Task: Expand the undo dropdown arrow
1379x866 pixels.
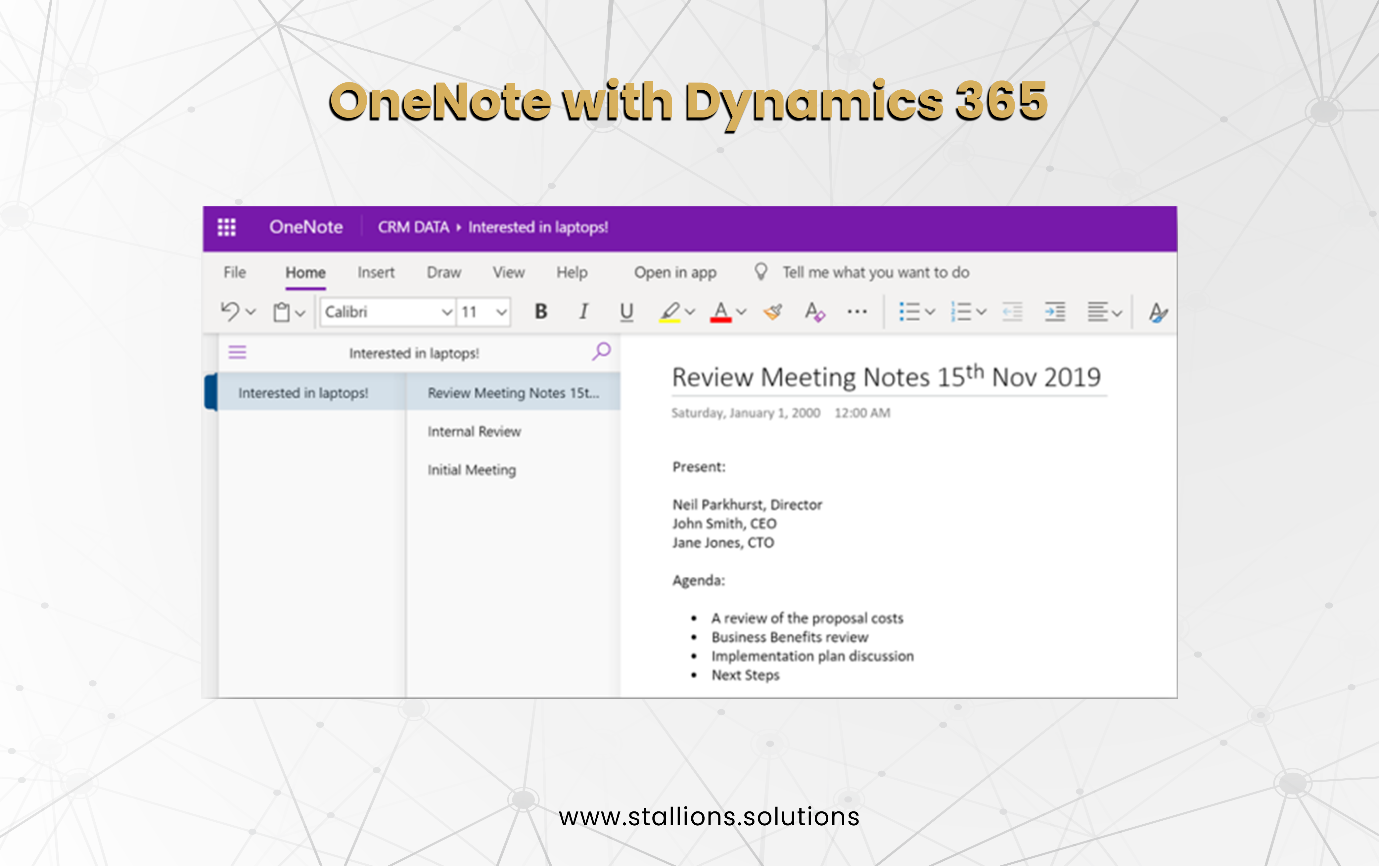Action: [x=250, y=312]
